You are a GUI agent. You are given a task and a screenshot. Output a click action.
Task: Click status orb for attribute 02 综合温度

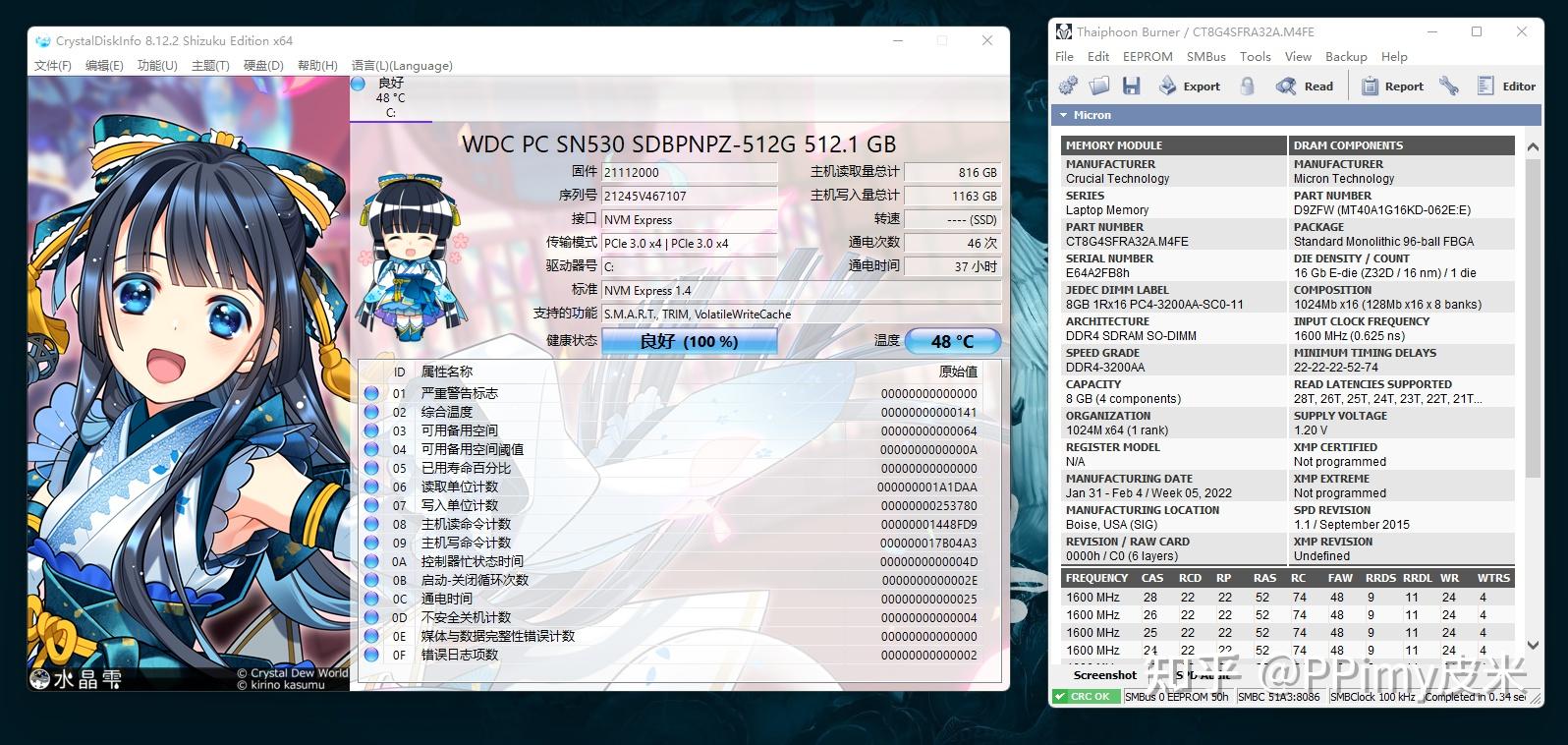tap(371, 412)
